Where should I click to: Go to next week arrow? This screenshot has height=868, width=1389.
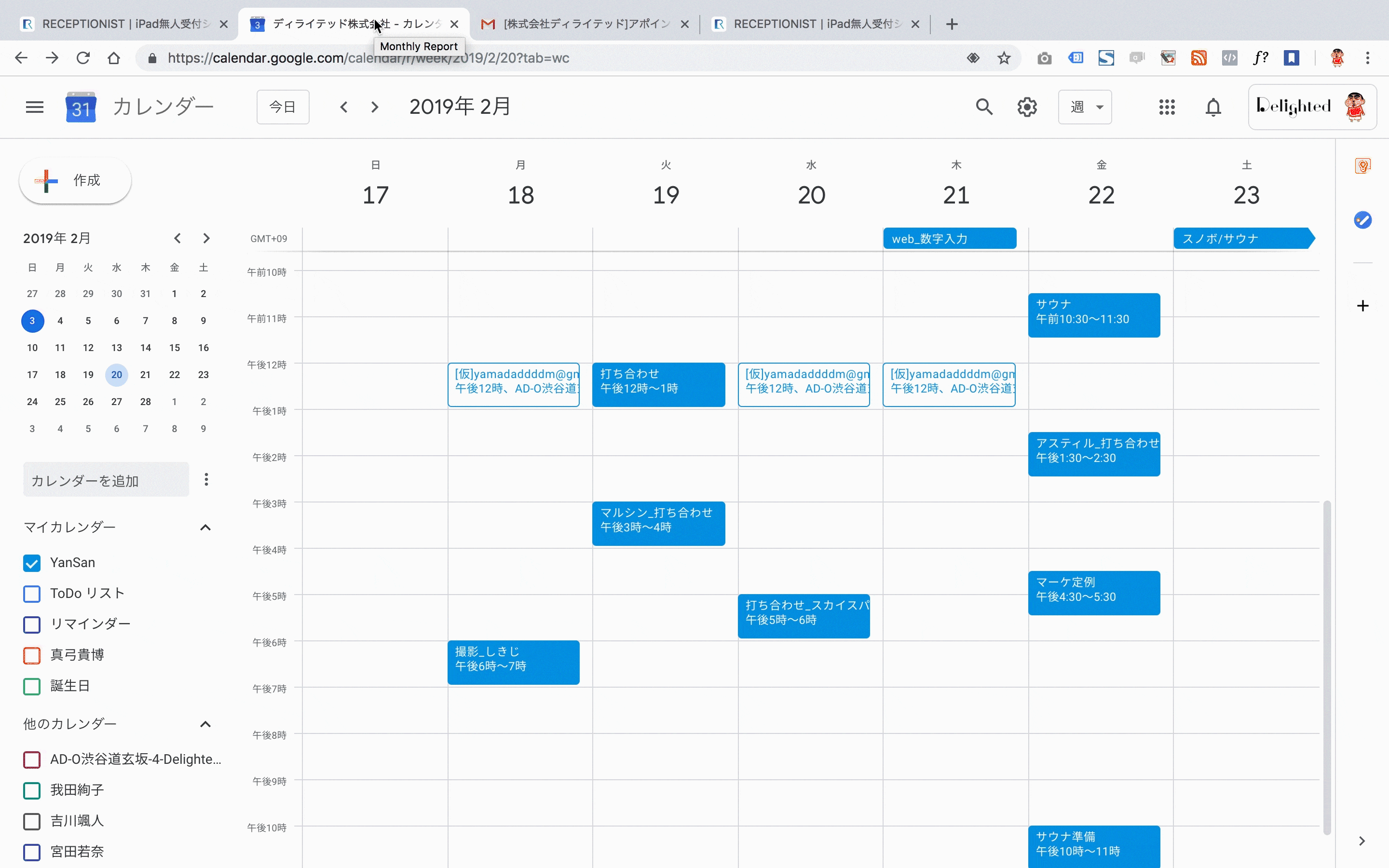tap(375, 107)
